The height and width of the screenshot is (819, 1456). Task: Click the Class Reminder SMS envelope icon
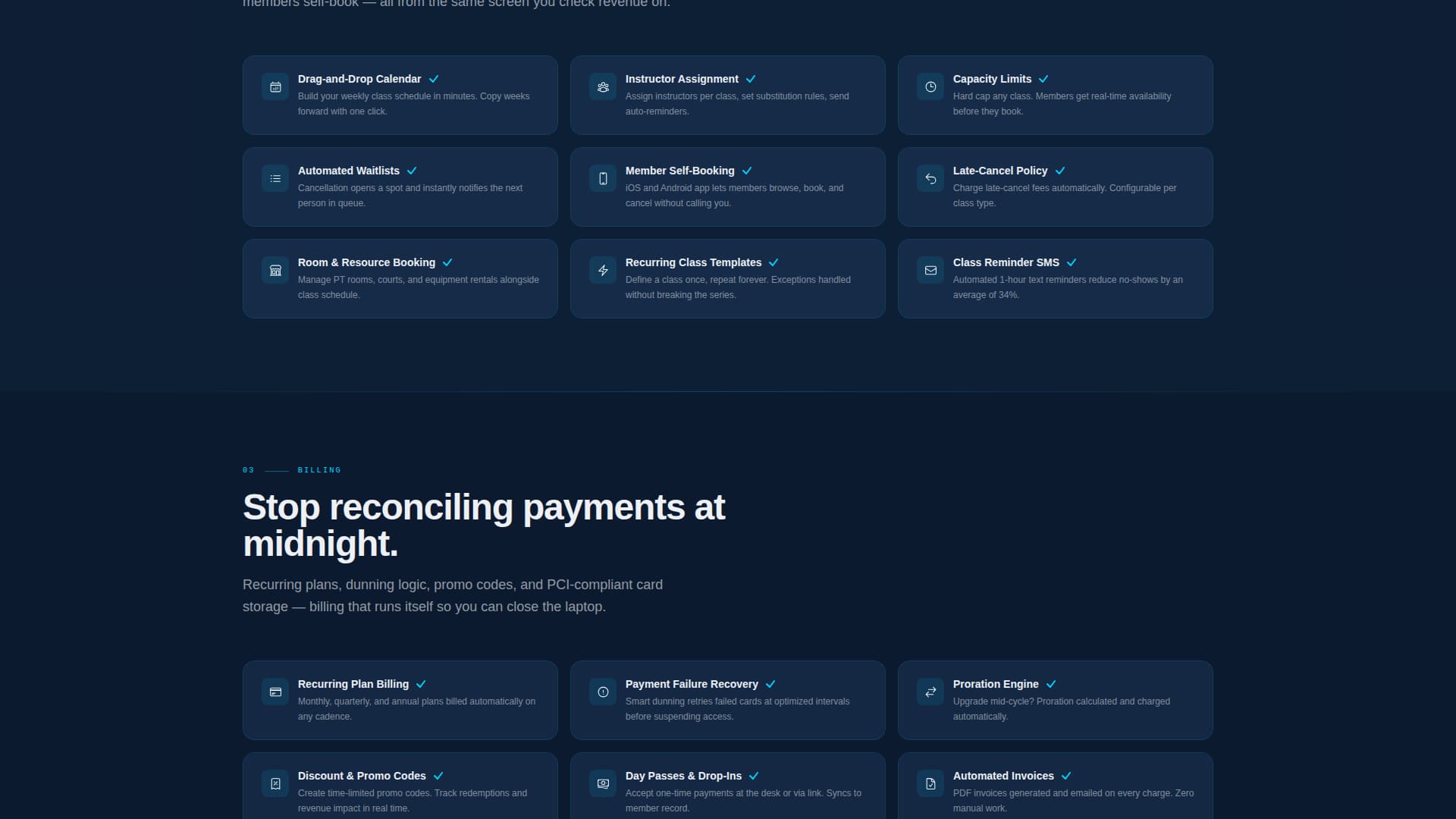930,271
